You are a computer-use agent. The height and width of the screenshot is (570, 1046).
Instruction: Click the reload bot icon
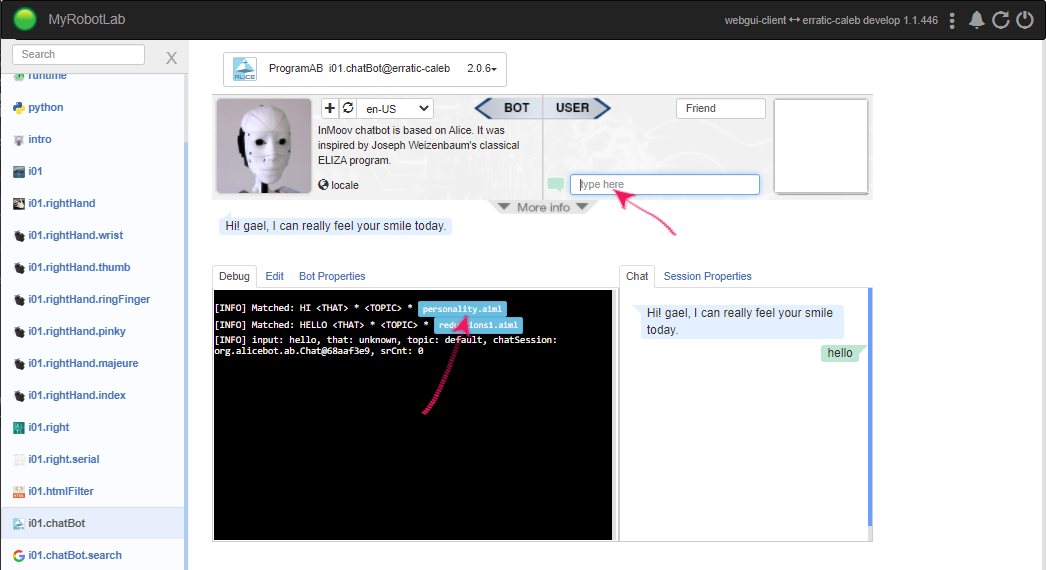pyautogui.click(x=348, y=108)
